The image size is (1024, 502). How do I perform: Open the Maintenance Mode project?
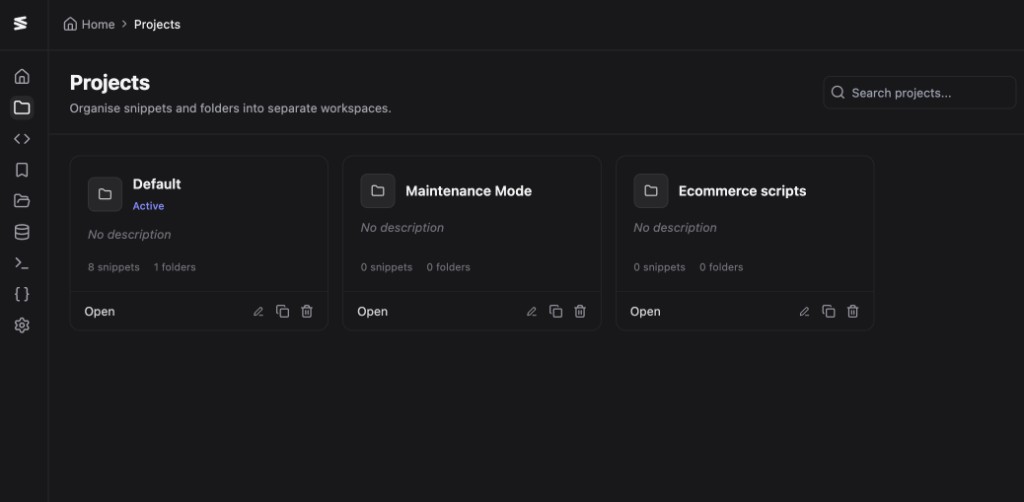tap(372, 311)
